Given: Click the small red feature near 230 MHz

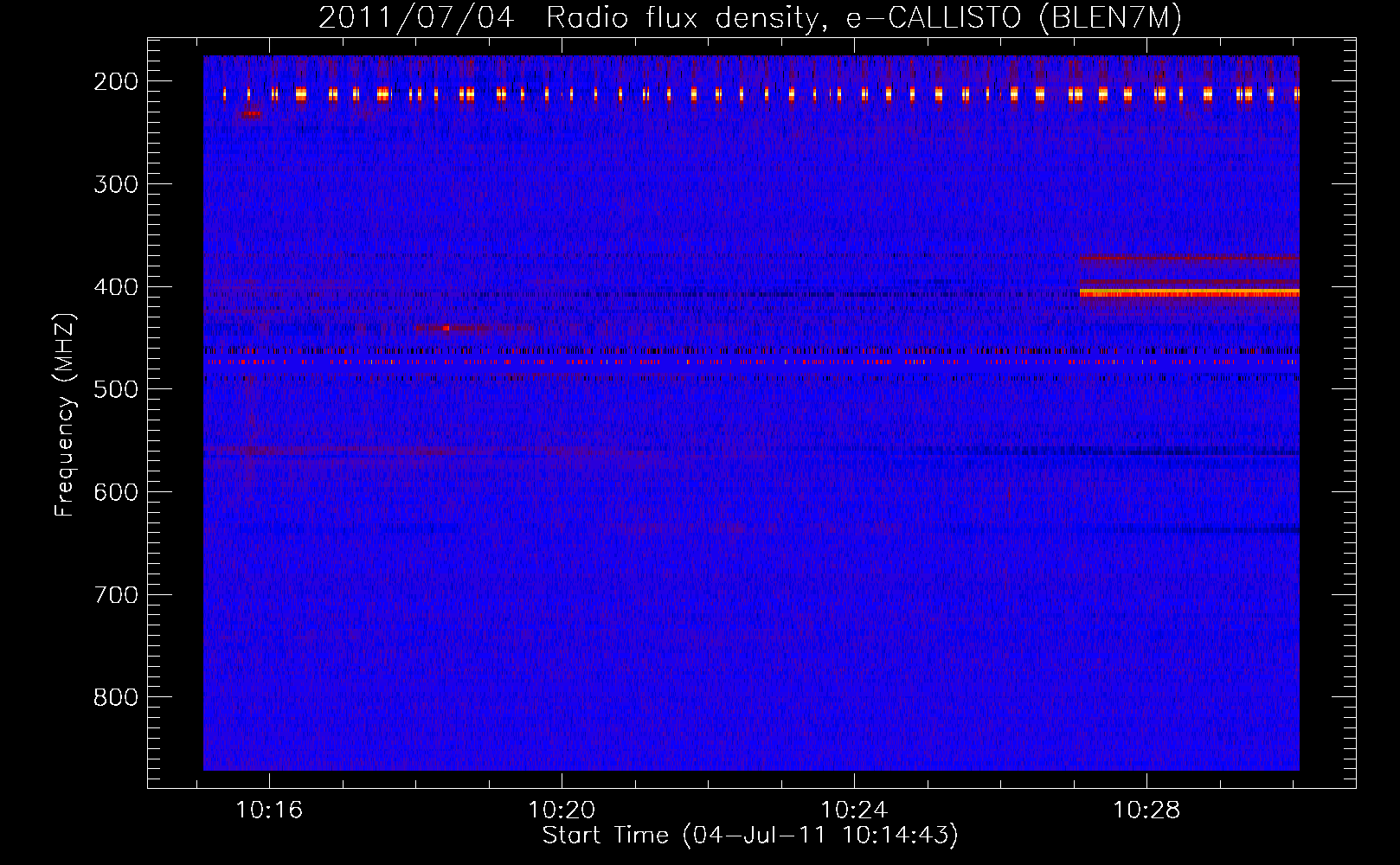Looking at the screenshot, I should [x=251, y=113].
